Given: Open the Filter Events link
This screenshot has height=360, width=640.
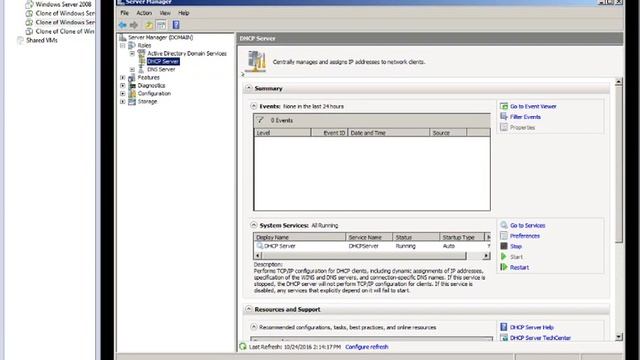Looking at the screenshot, I should click(x=525, y=117).
